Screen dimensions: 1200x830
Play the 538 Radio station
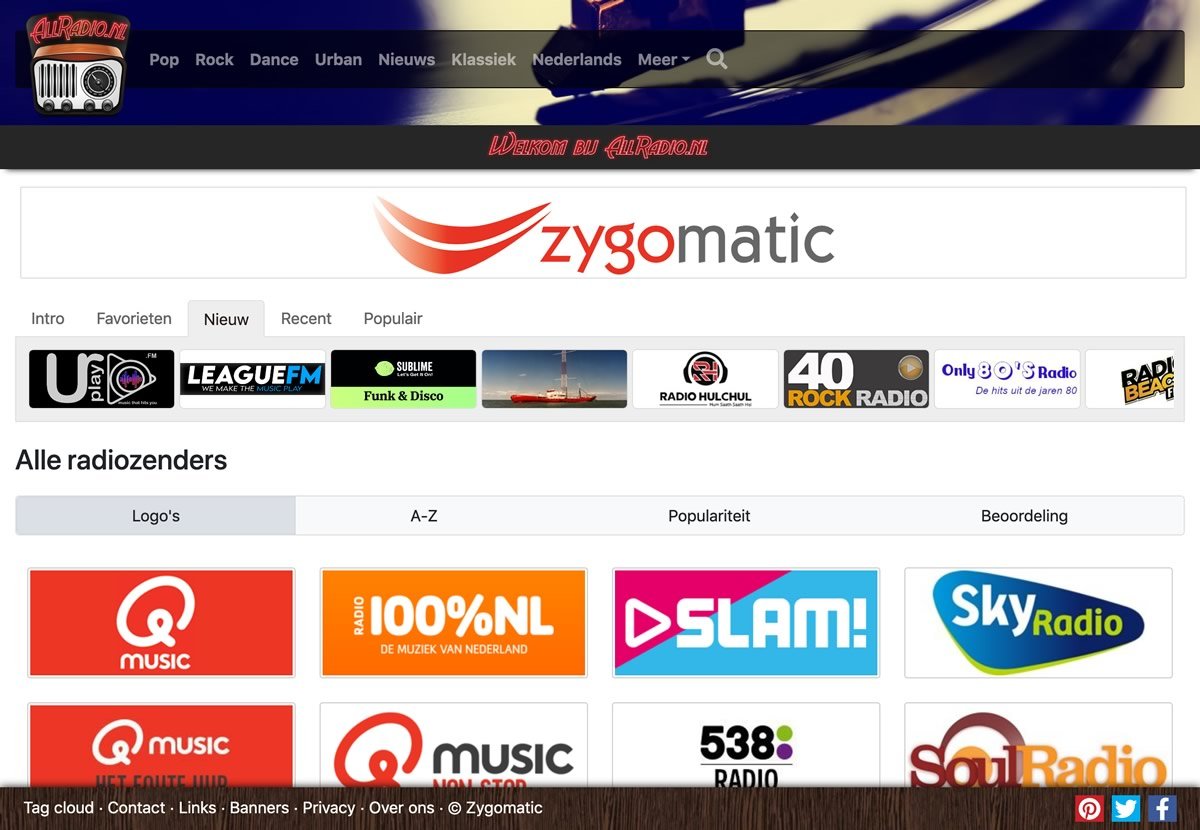pos(746,745)
